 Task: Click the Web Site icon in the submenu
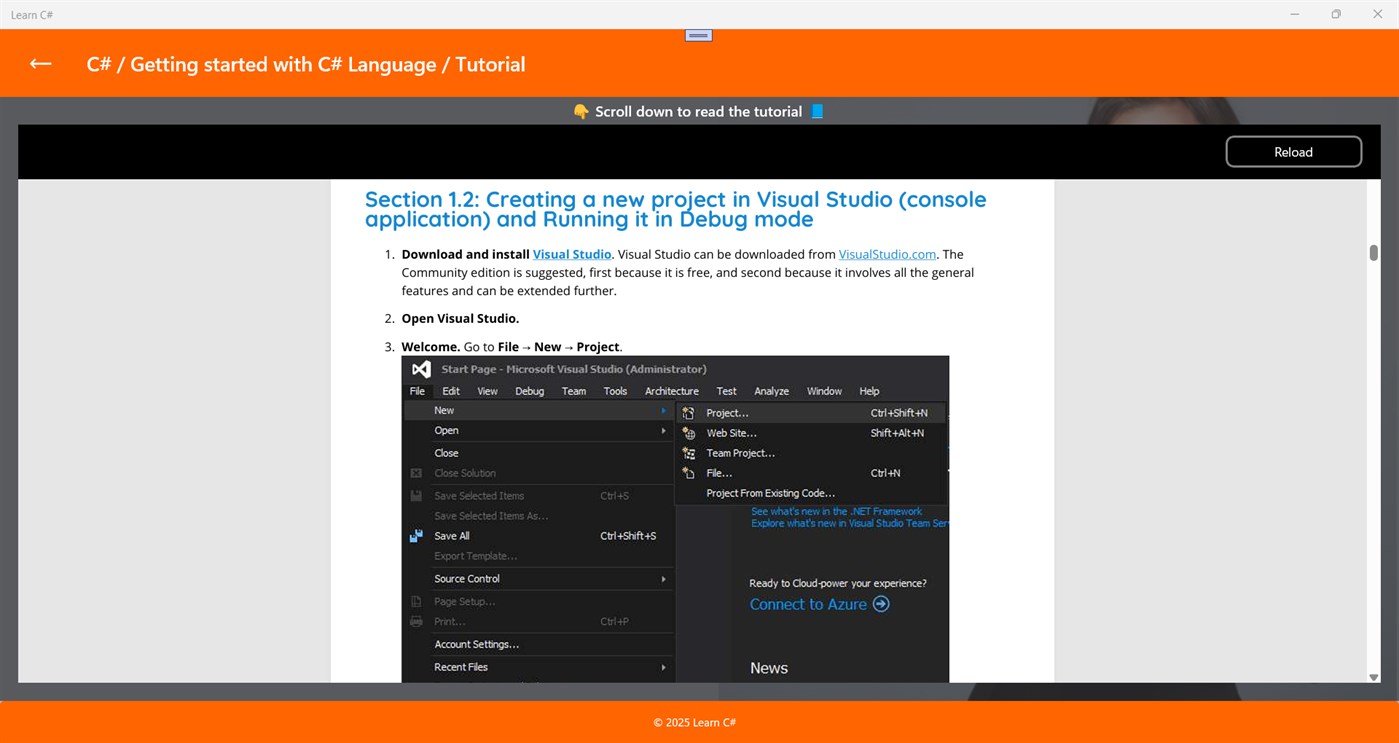click(x=688, y=434)
